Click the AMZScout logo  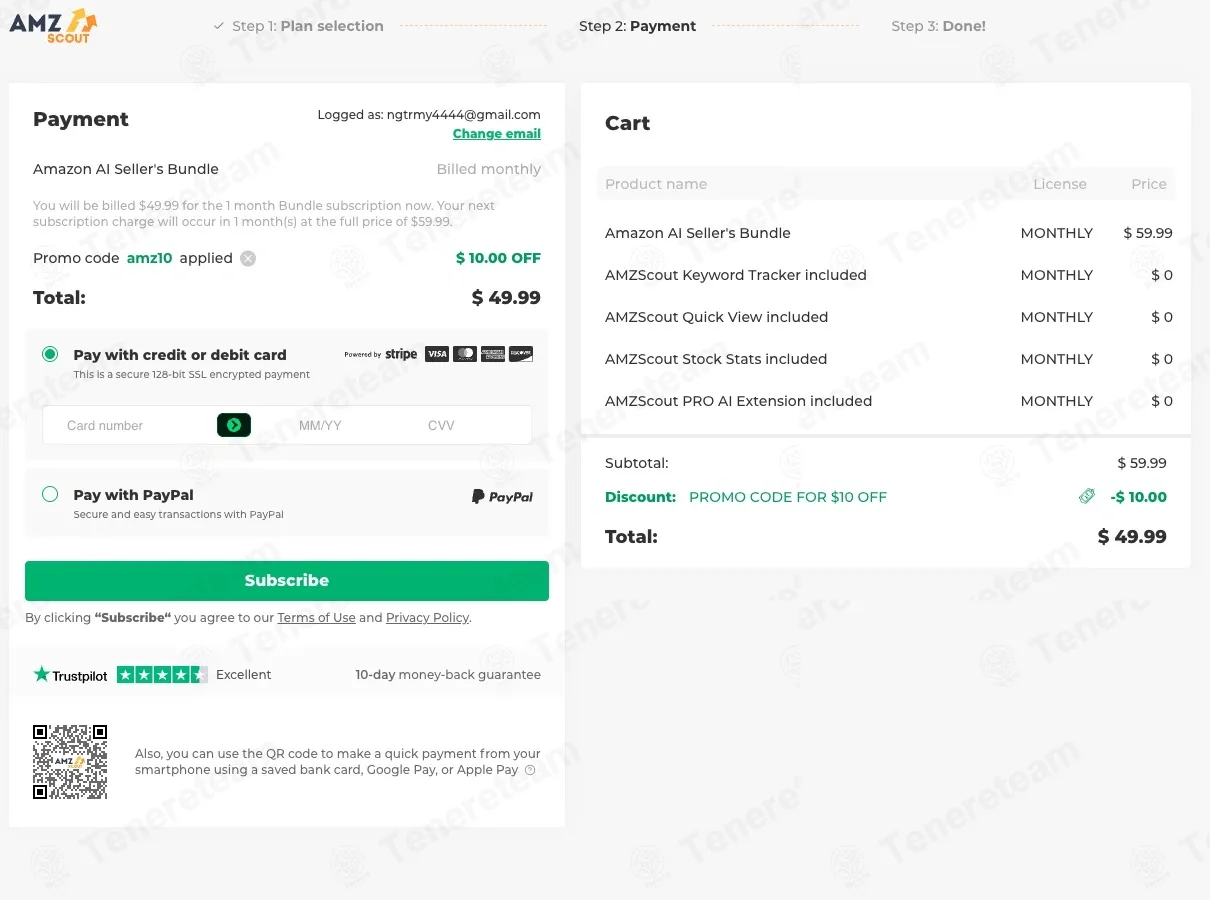pos(53,25)
